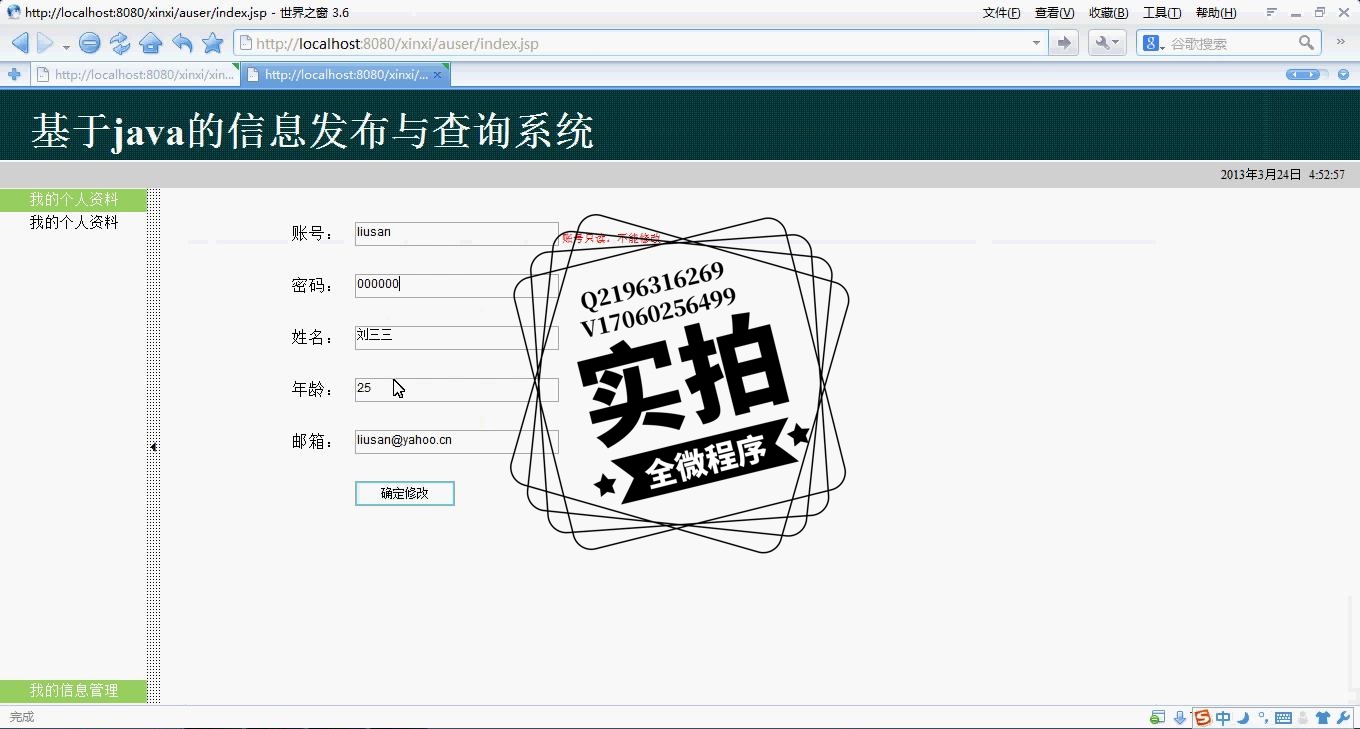Click the 账号 field containing liusan
Screen dimensions: 1360x729
coord(456,234)
